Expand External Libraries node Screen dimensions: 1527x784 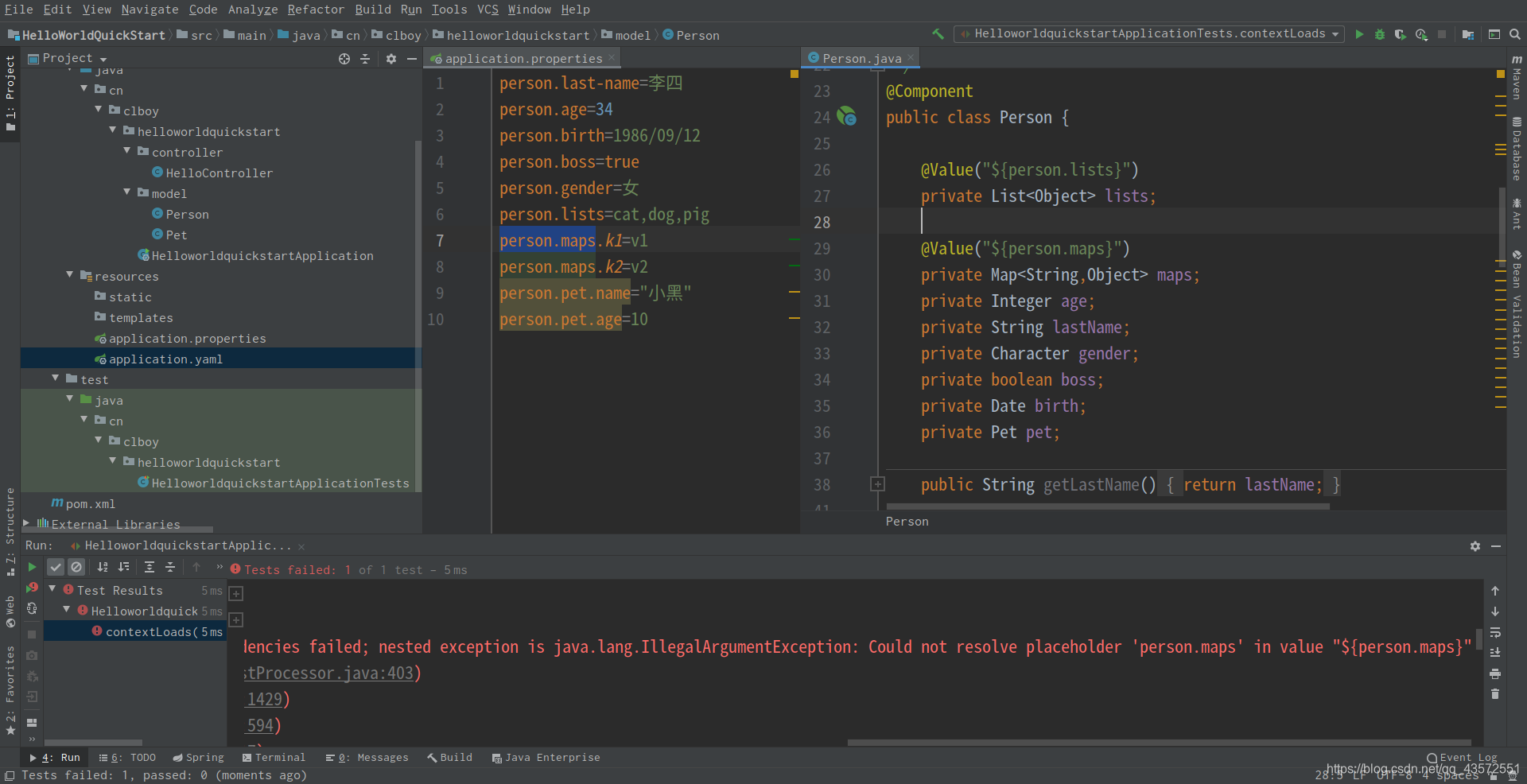(x=27, y=522)
